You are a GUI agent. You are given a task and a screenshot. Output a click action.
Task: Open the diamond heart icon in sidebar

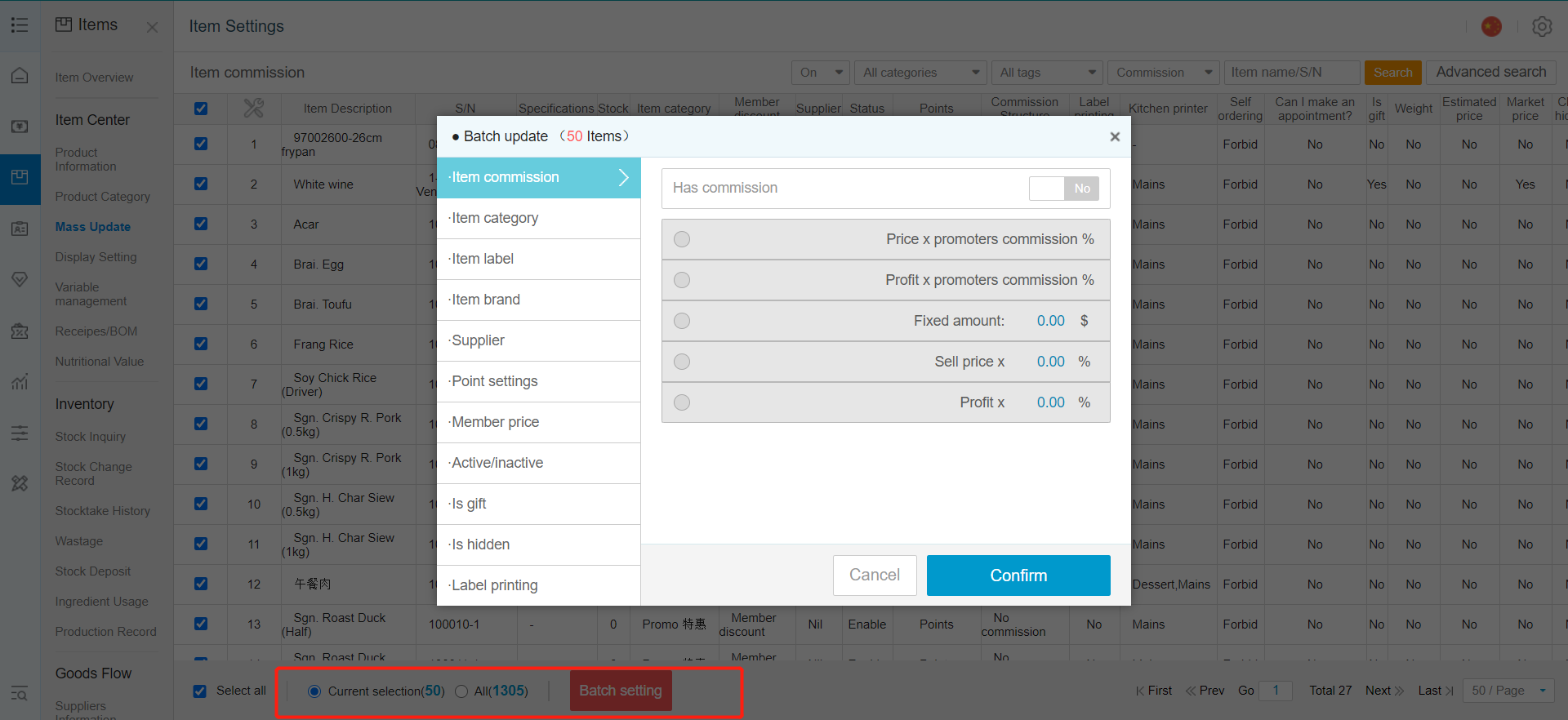pos(20,279)
